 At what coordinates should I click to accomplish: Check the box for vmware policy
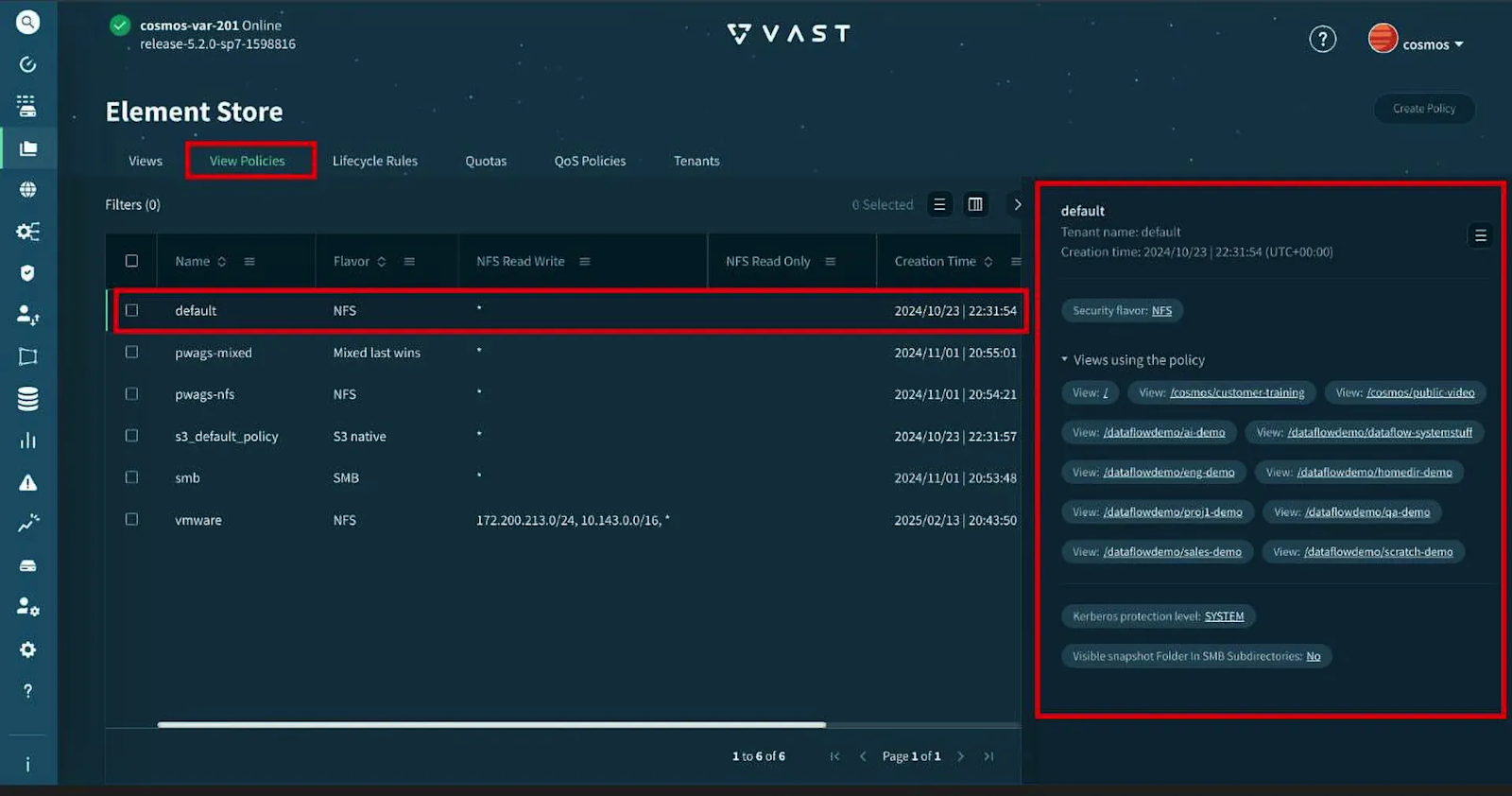coord(131,519)
